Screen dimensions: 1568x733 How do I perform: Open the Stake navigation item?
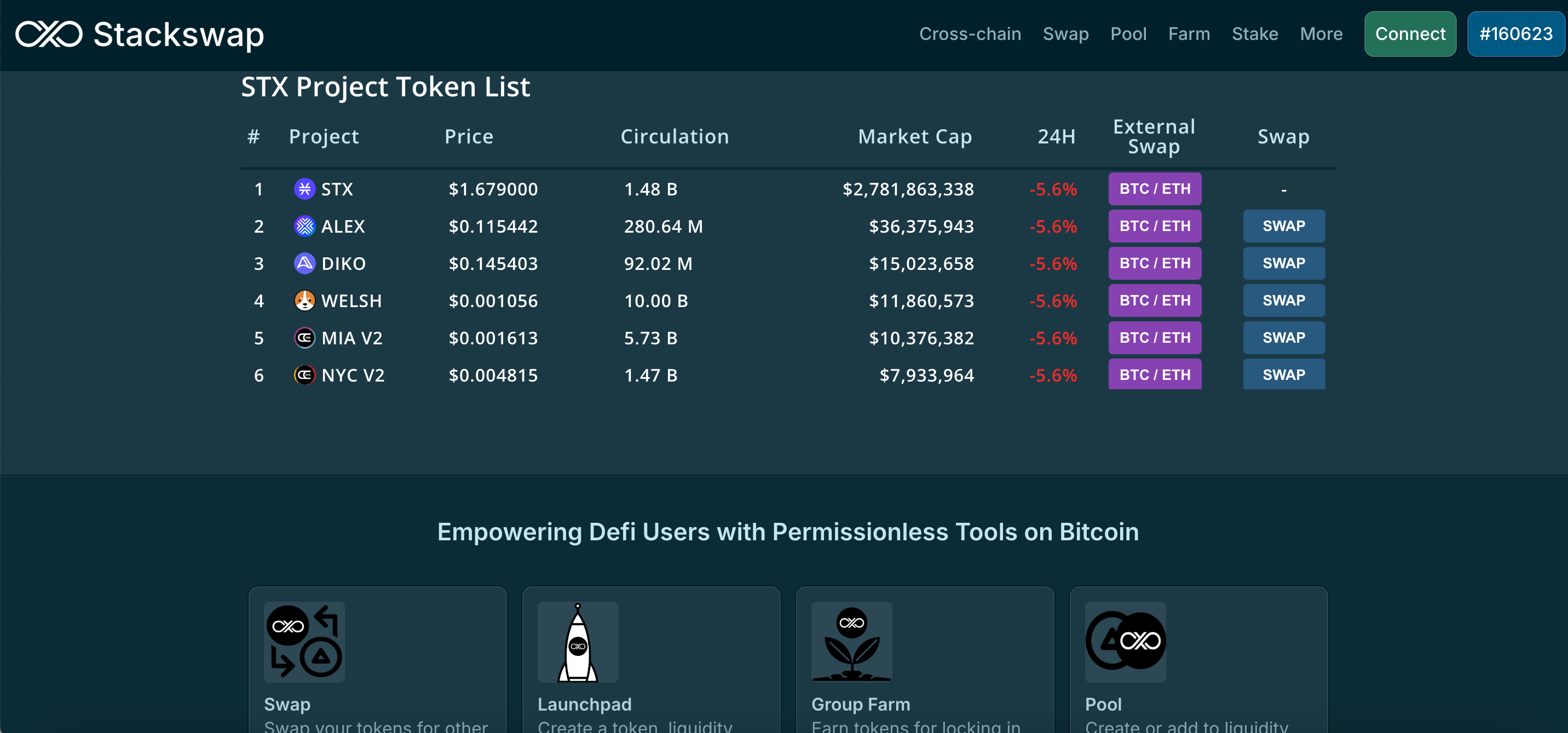coord(1254,34)
